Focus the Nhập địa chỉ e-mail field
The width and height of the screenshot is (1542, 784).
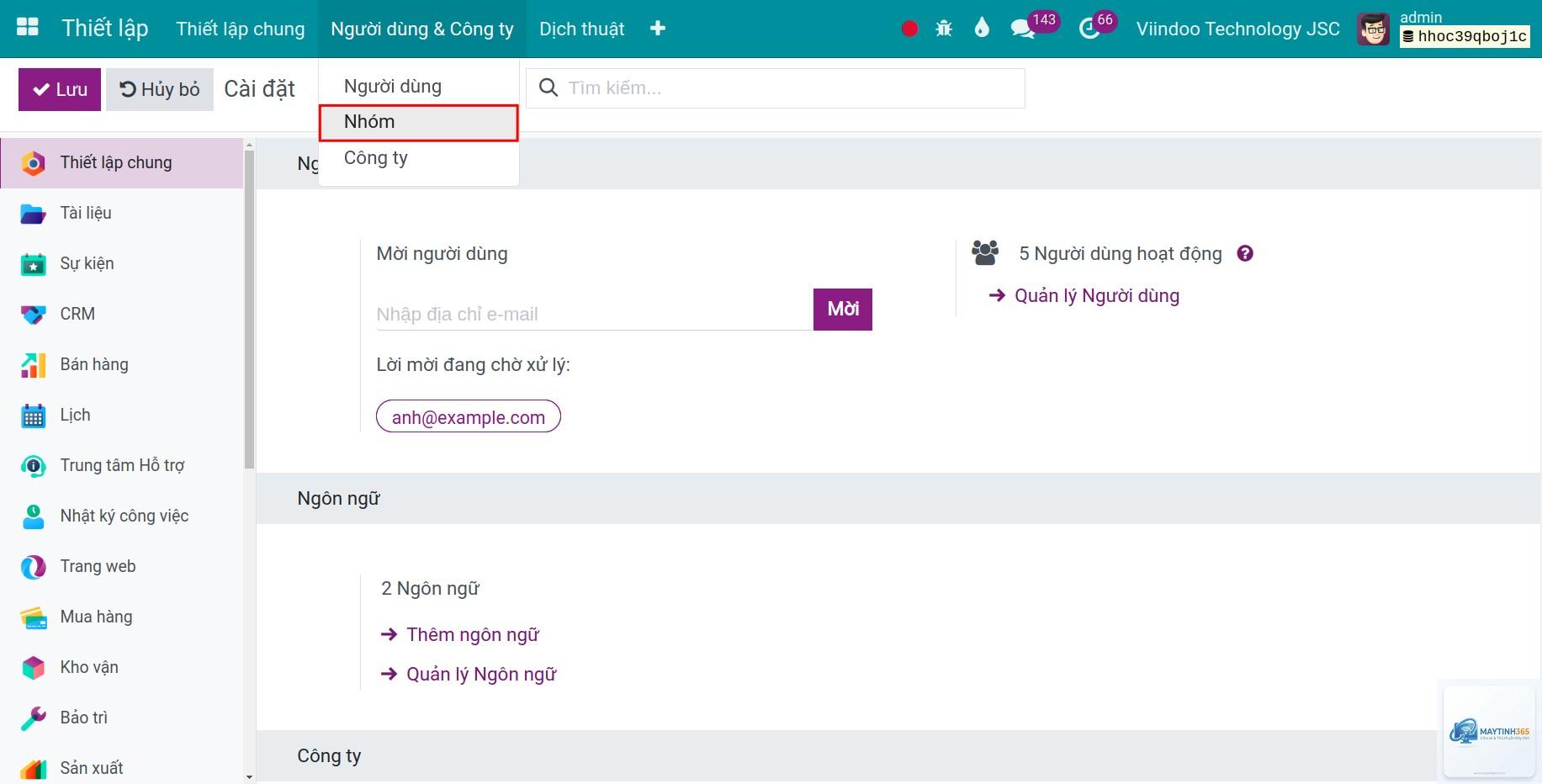[x=594, y=314]
